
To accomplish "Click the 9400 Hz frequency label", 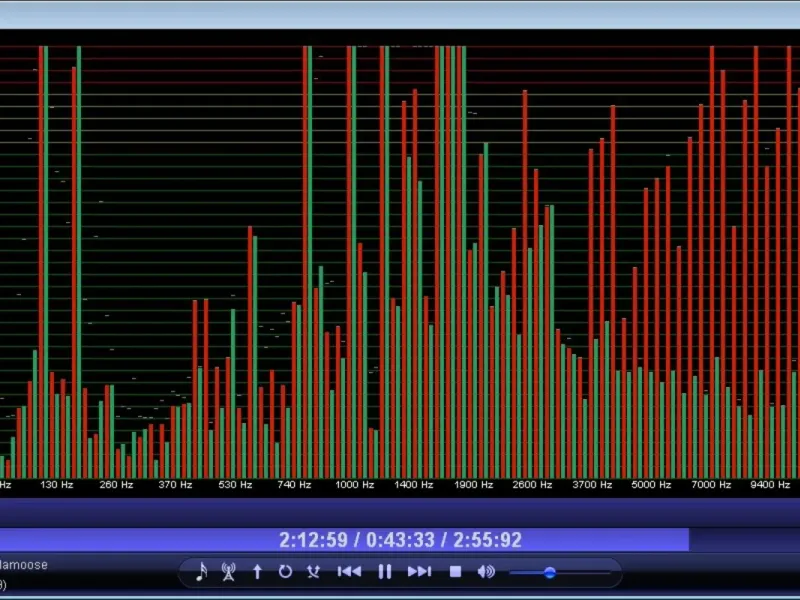I will pyautogui.click(x=770, y=485).
